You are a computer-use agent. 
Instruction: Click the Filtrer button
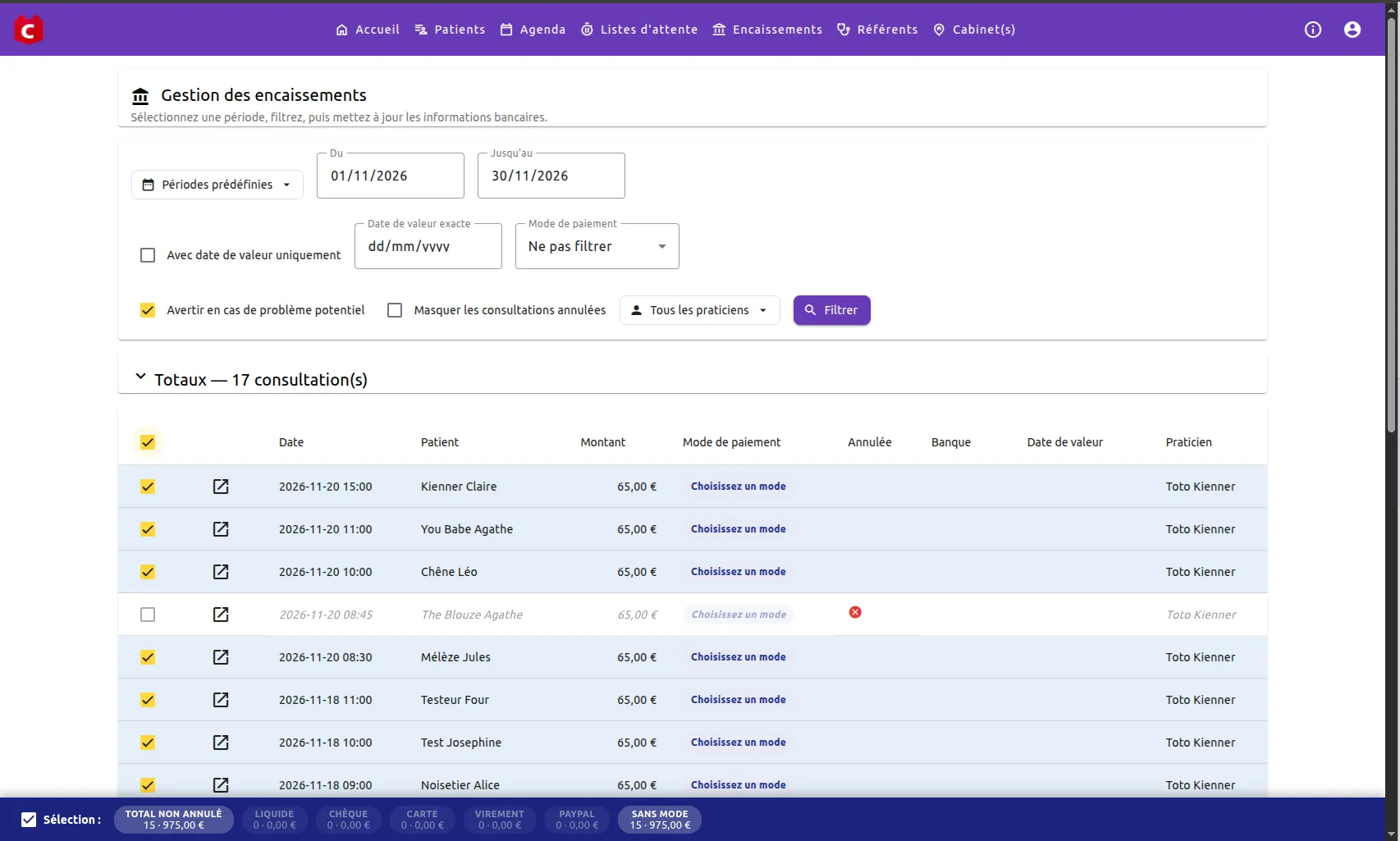tap(832, 310)
